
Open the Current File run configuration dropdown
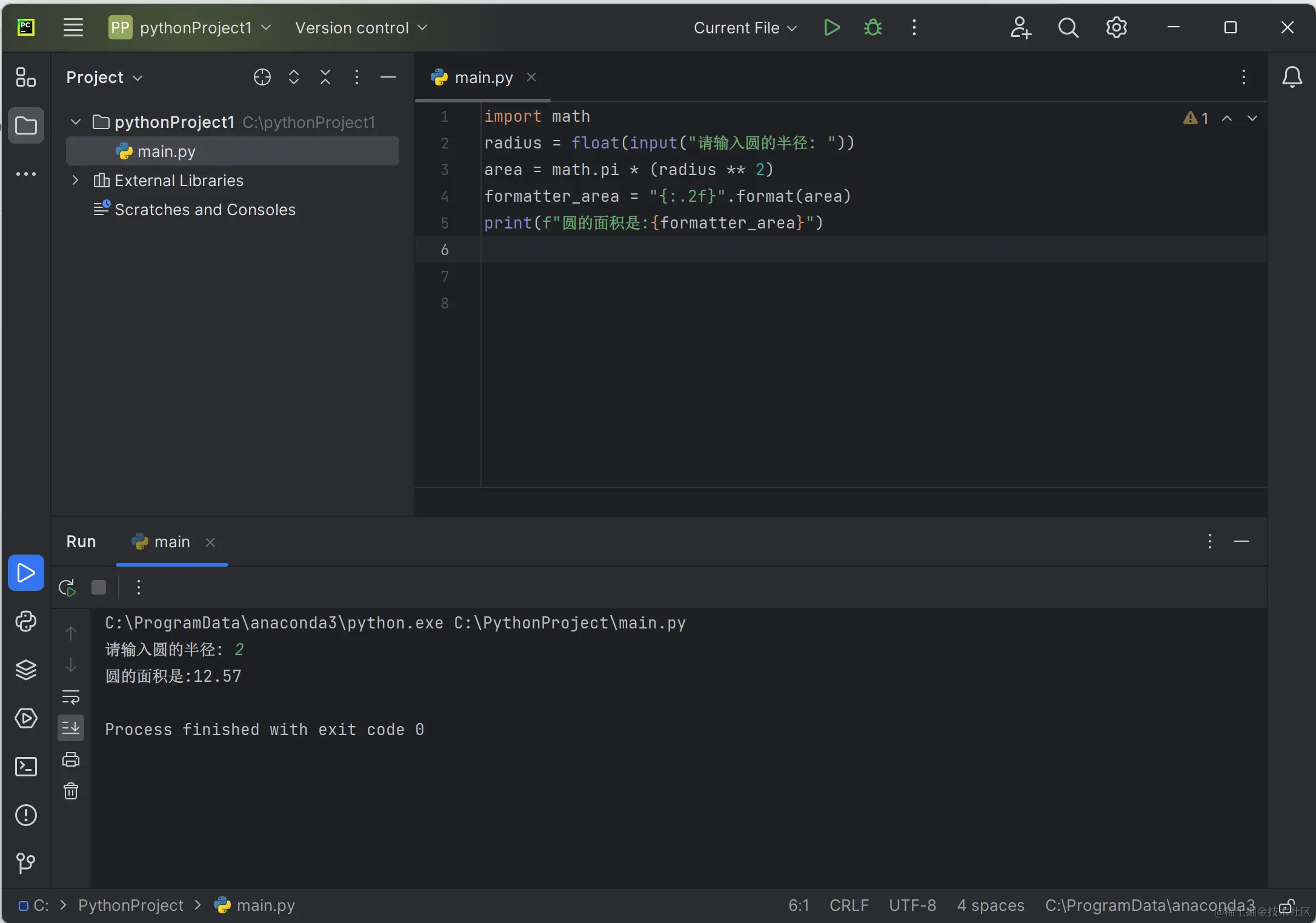click(745, 28)
